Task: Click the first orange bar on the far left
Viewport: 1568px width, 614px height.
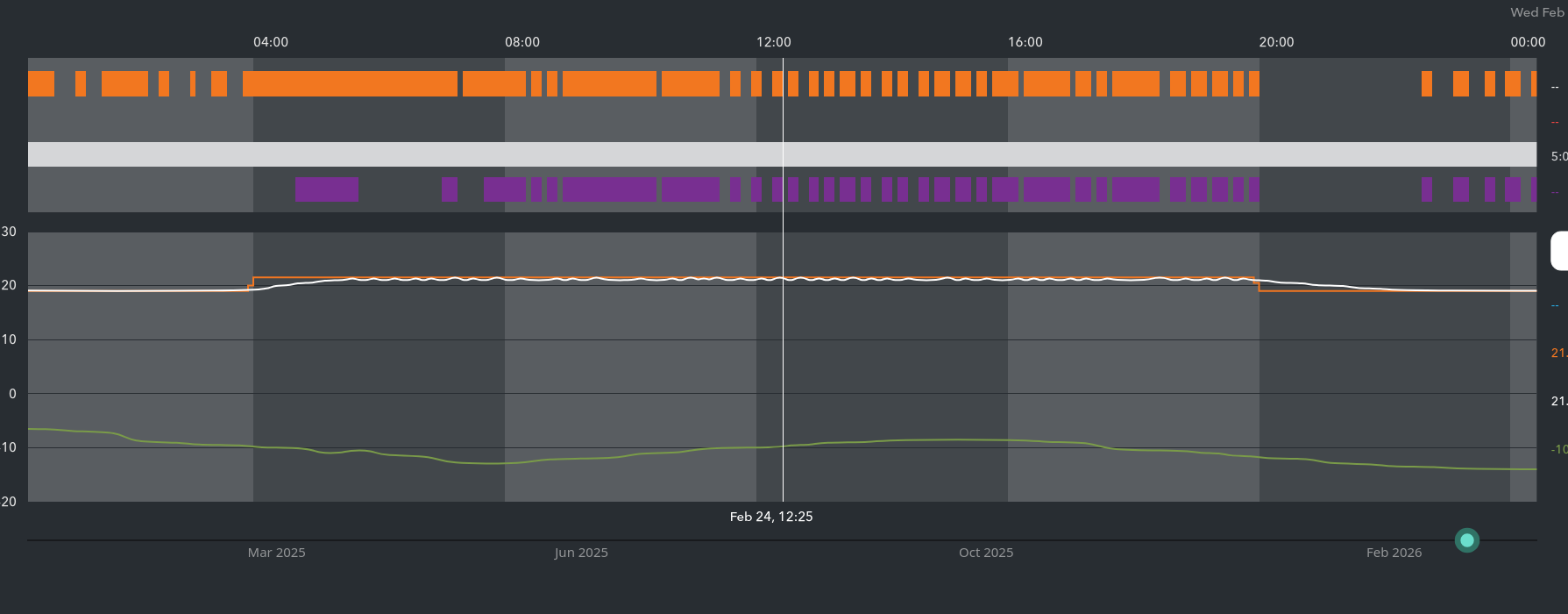Action: pos(40,84)
